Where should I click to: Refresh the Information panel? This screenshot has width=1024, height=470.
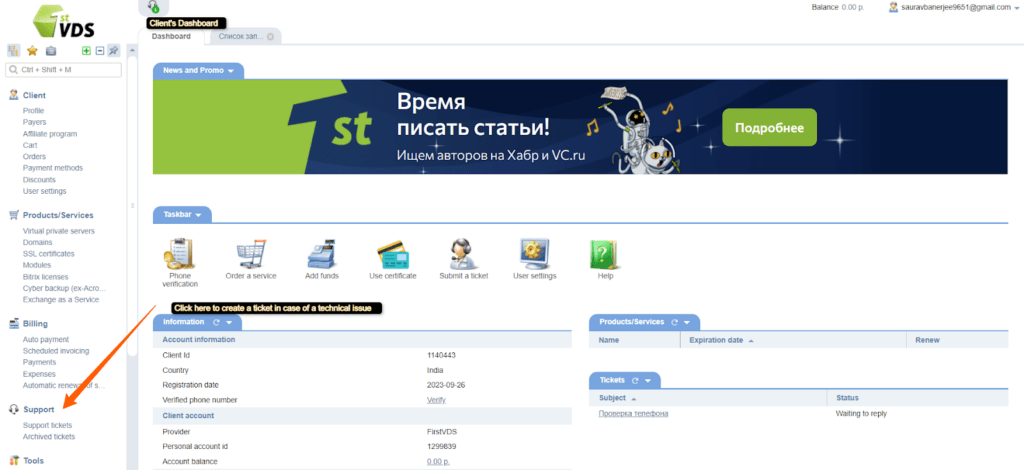tap(216, 322)
